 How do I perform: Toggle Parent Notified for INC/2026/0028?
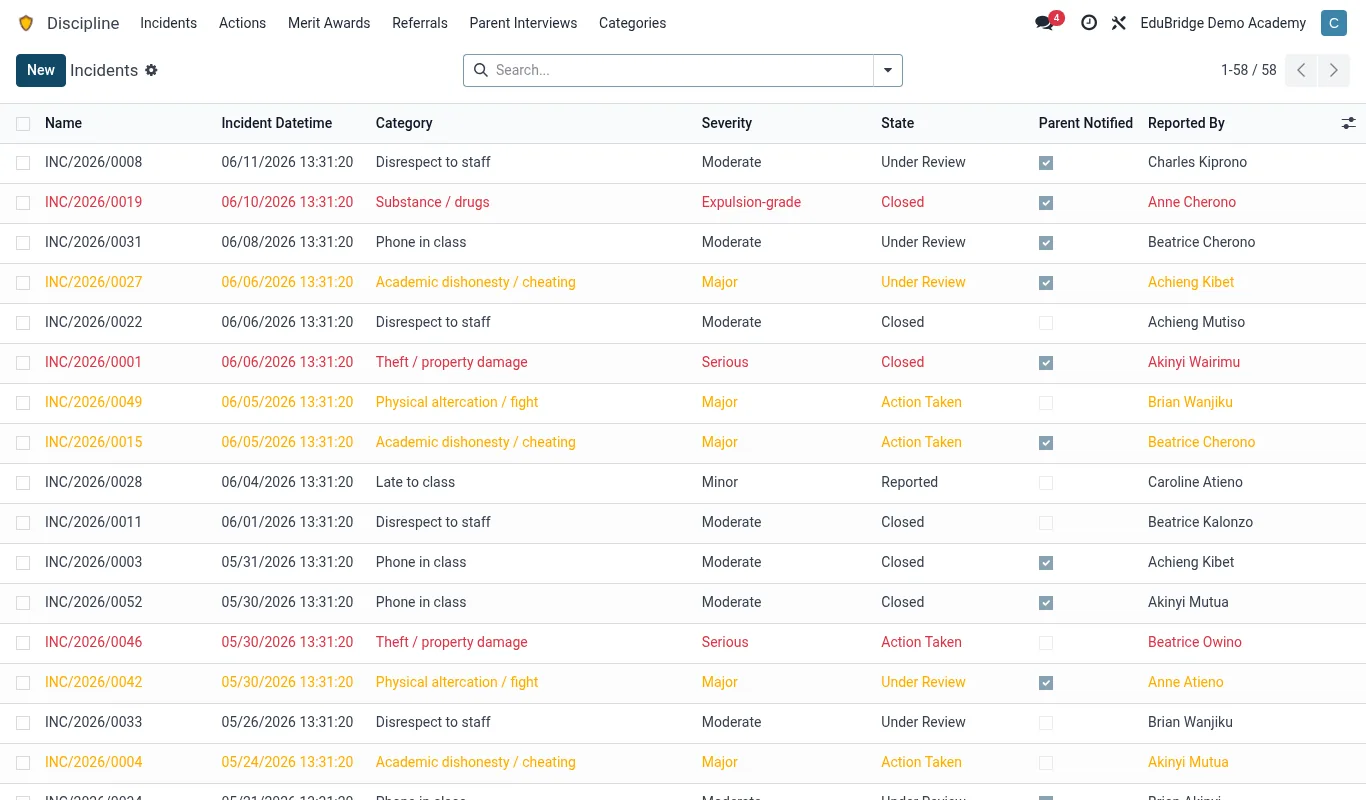point(1046,483)
